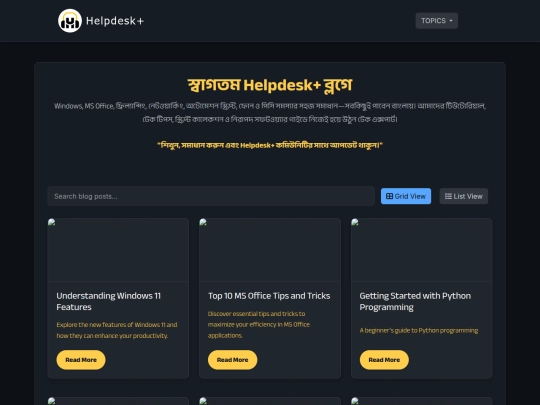Click the Helpdesk+ brand name link
The width and height of the screenshot is (540, 405).
[x=115, y=21]
